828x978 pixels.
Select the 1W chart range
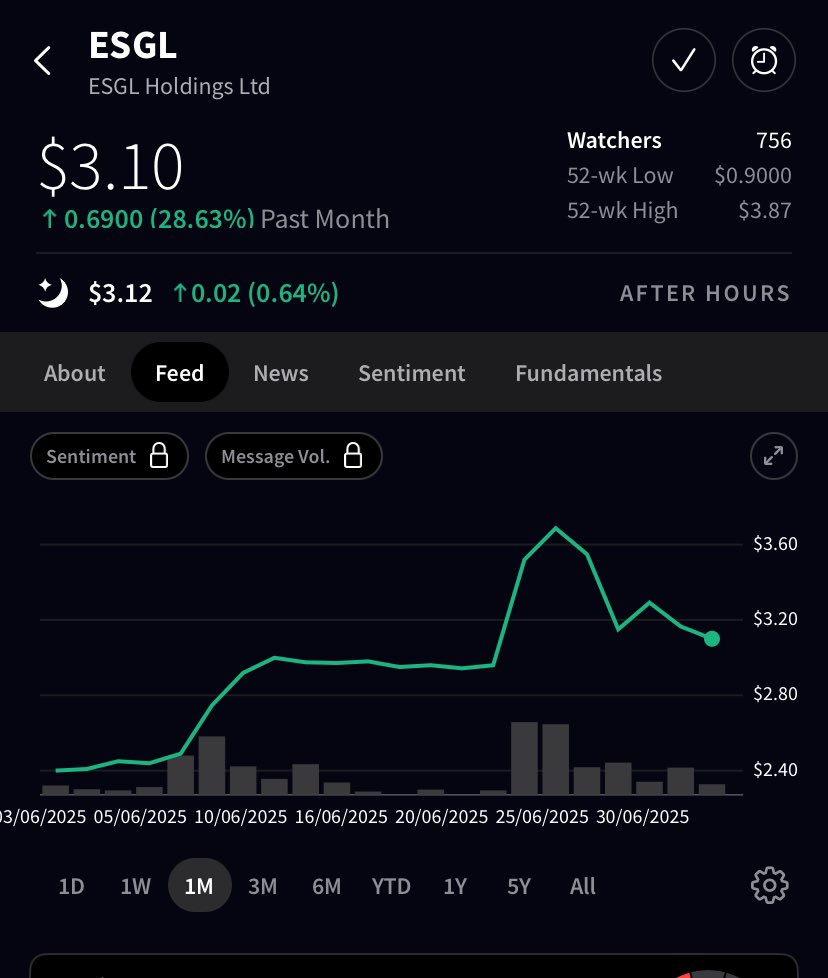click(135, 886)
